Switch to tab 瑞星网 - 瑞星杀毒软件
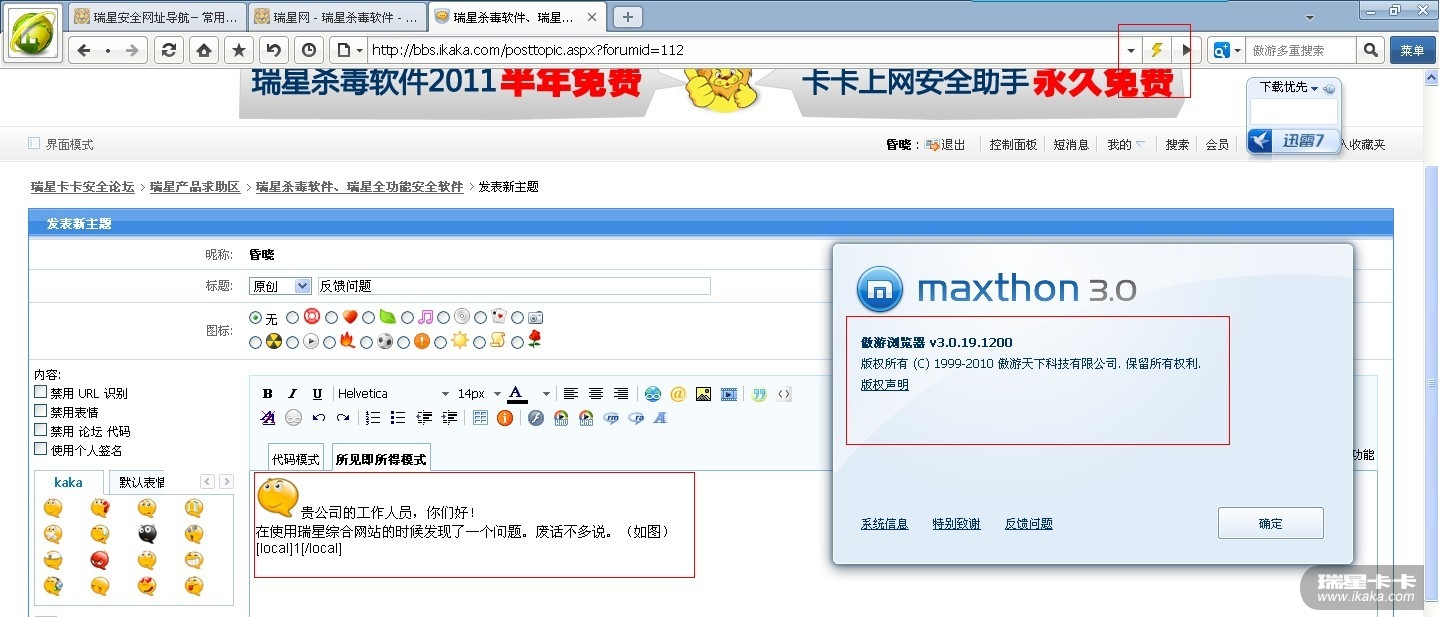 [x=337, y=17]
